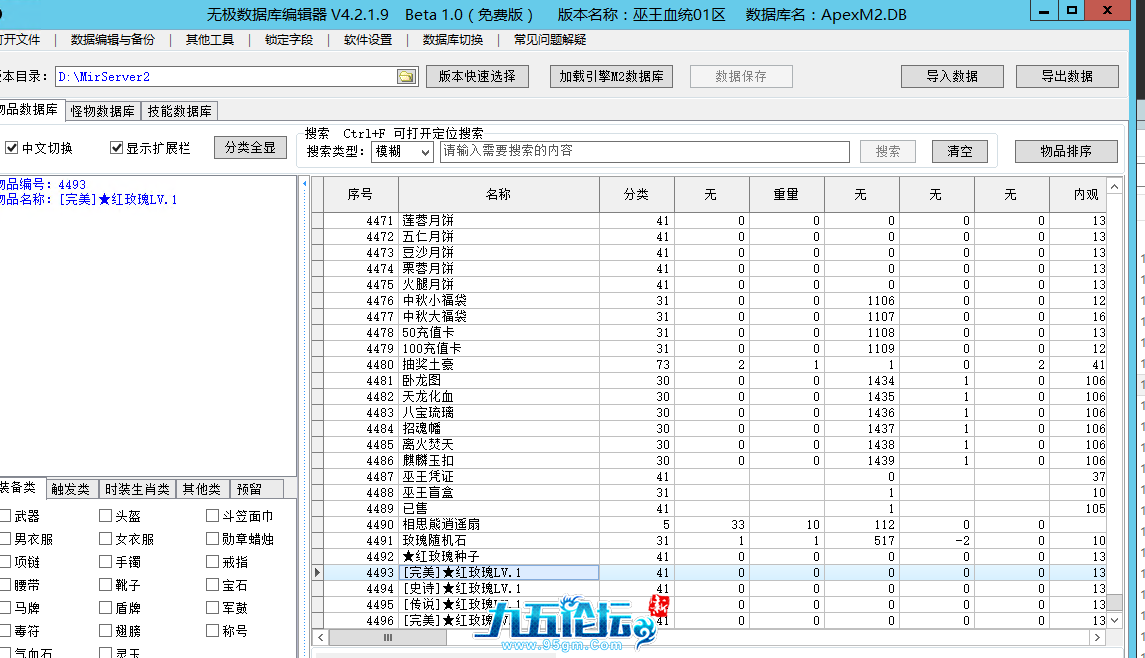This screenshot has width=1145, height=658.
Task: Click the vertical scrollbar up arrow
Action: [x=1115, y=186]
